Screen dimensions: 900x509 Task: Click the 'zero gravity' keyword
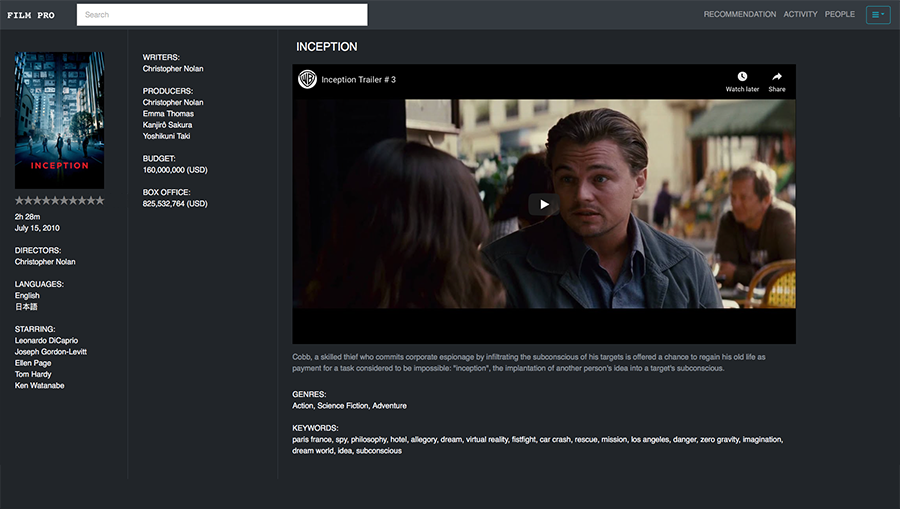click(719, 440)
